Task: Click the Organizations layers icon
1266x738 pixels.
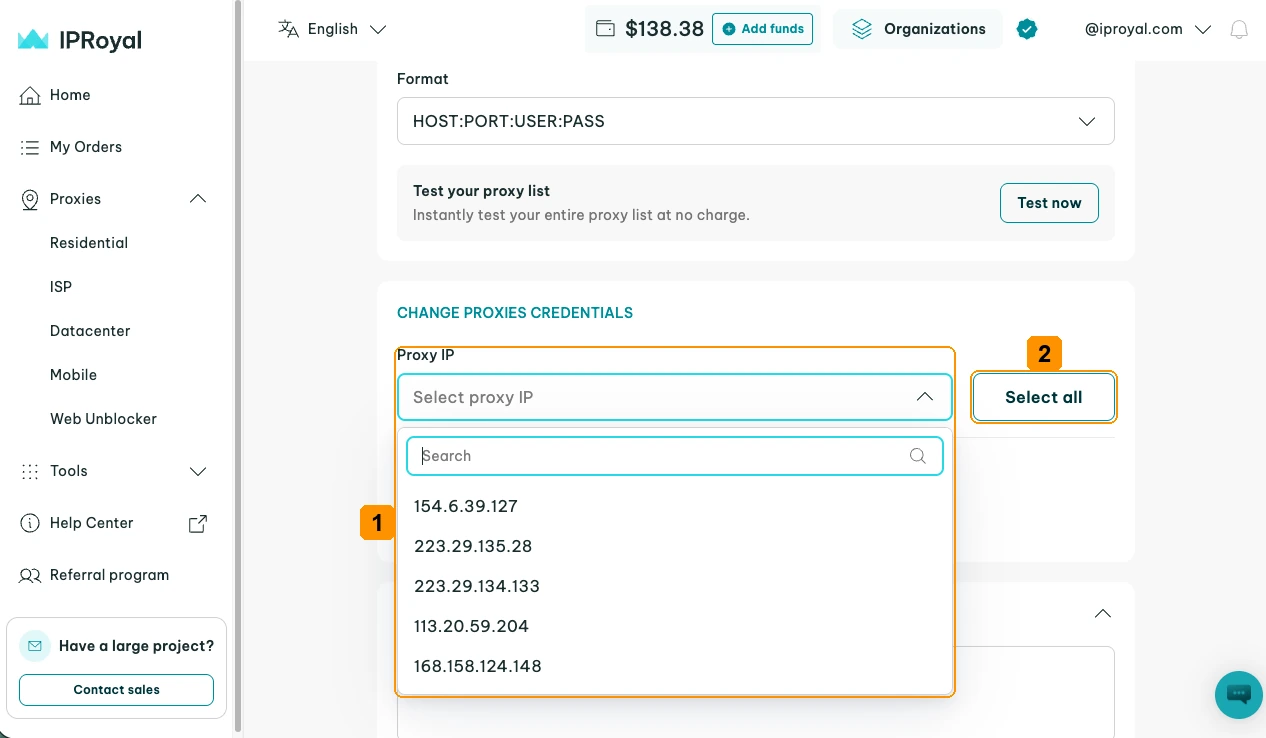Action: pos(862,29)
